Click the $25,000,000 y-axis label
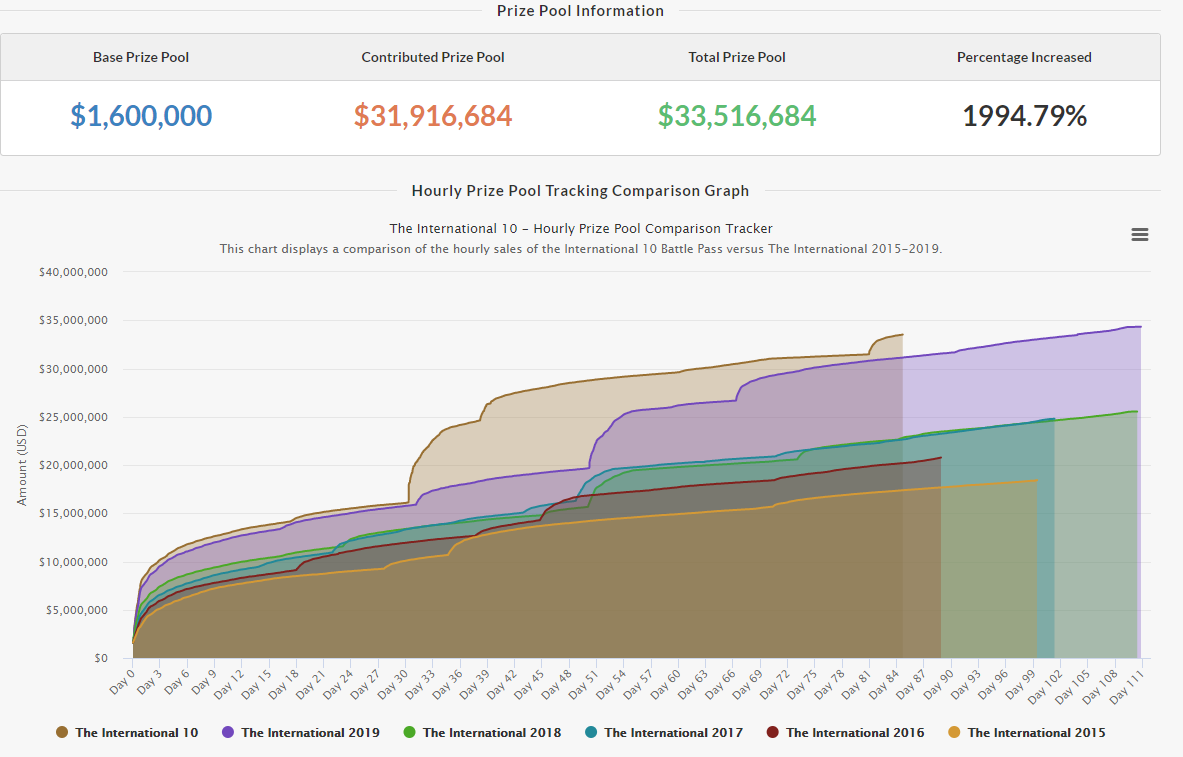The width and height of the screenshot is (1183, 757). pos(73,417)
